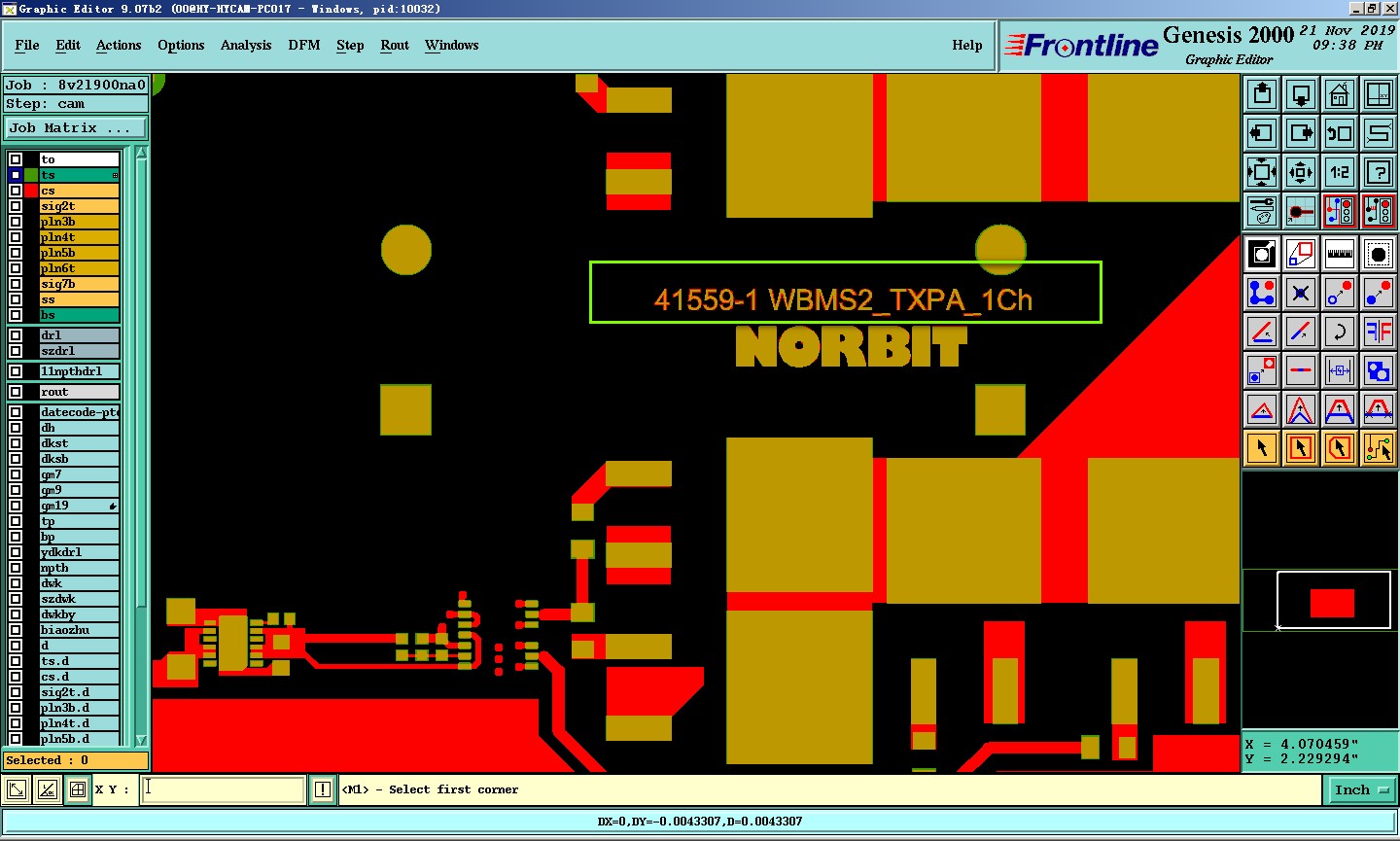
Task: Open the wrench and palette tools icon
Action: (1262, 211)
